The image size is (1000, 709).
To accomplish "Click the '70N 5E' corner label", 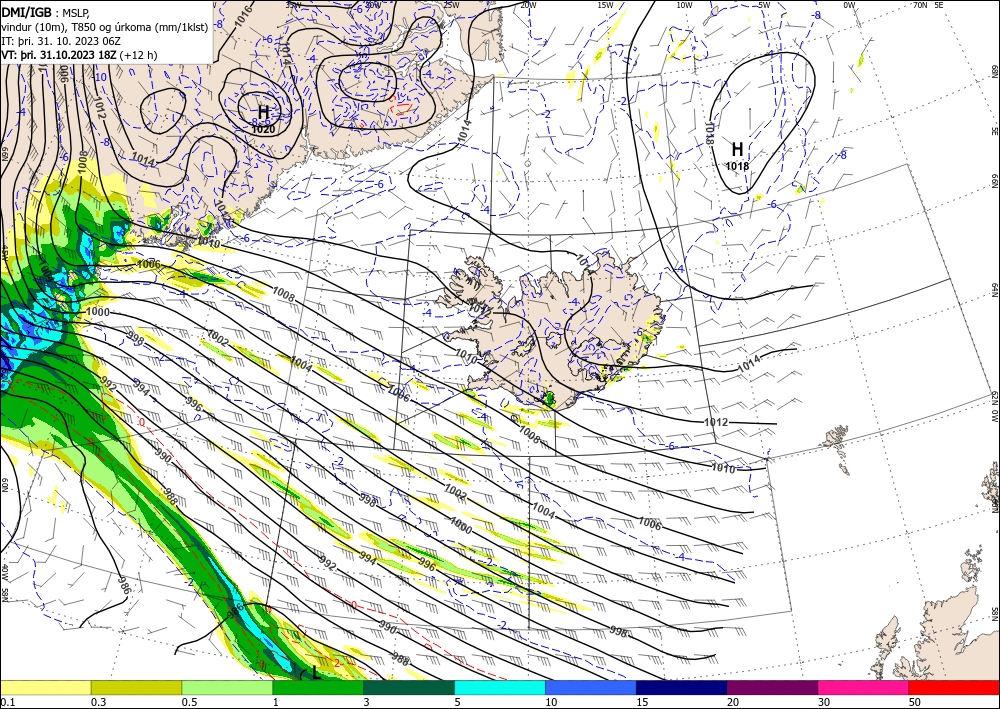I will click(x=928, y=5).
